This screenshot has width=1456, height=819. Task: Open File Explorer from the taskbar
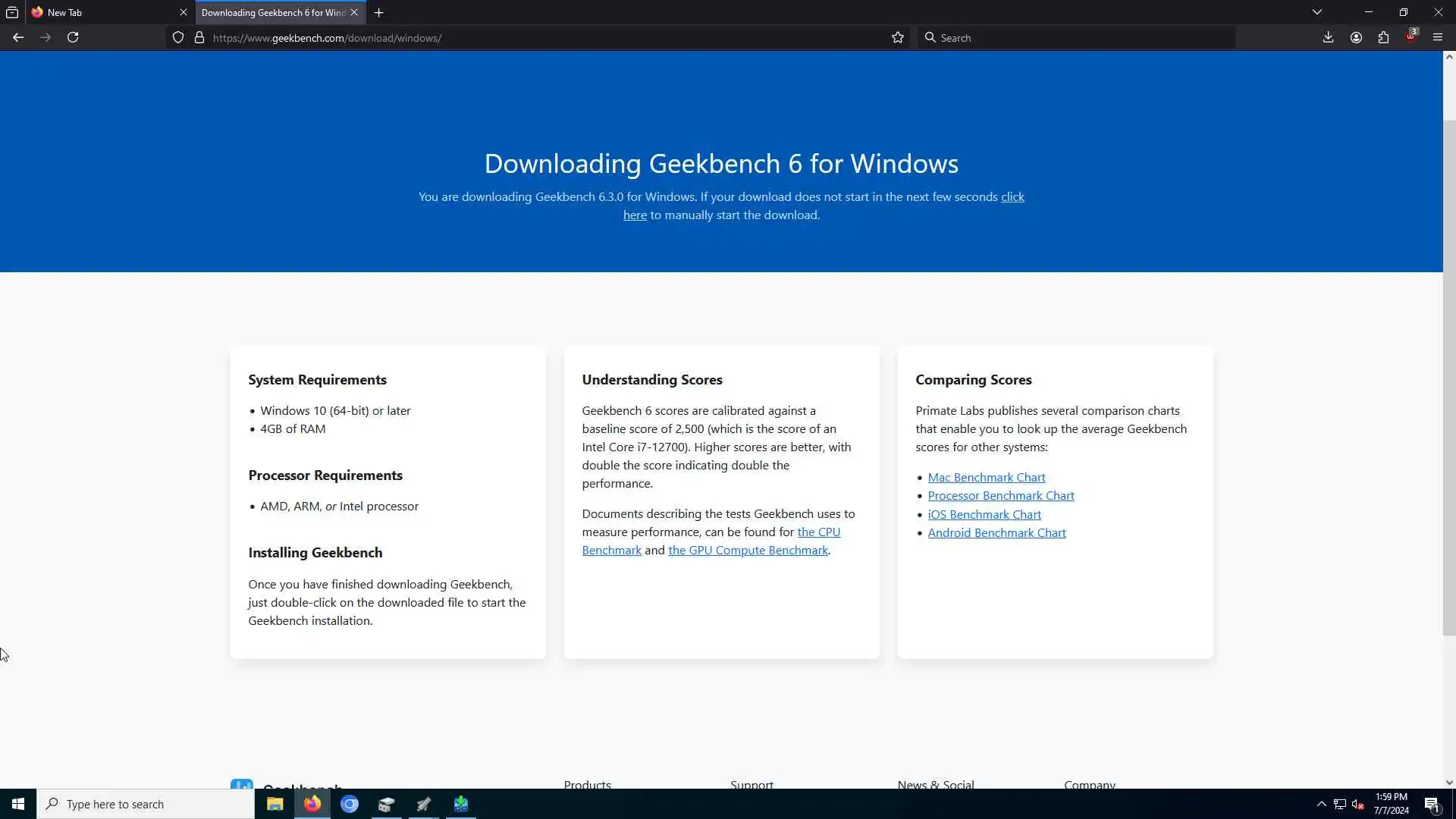[x=275, y=804]
